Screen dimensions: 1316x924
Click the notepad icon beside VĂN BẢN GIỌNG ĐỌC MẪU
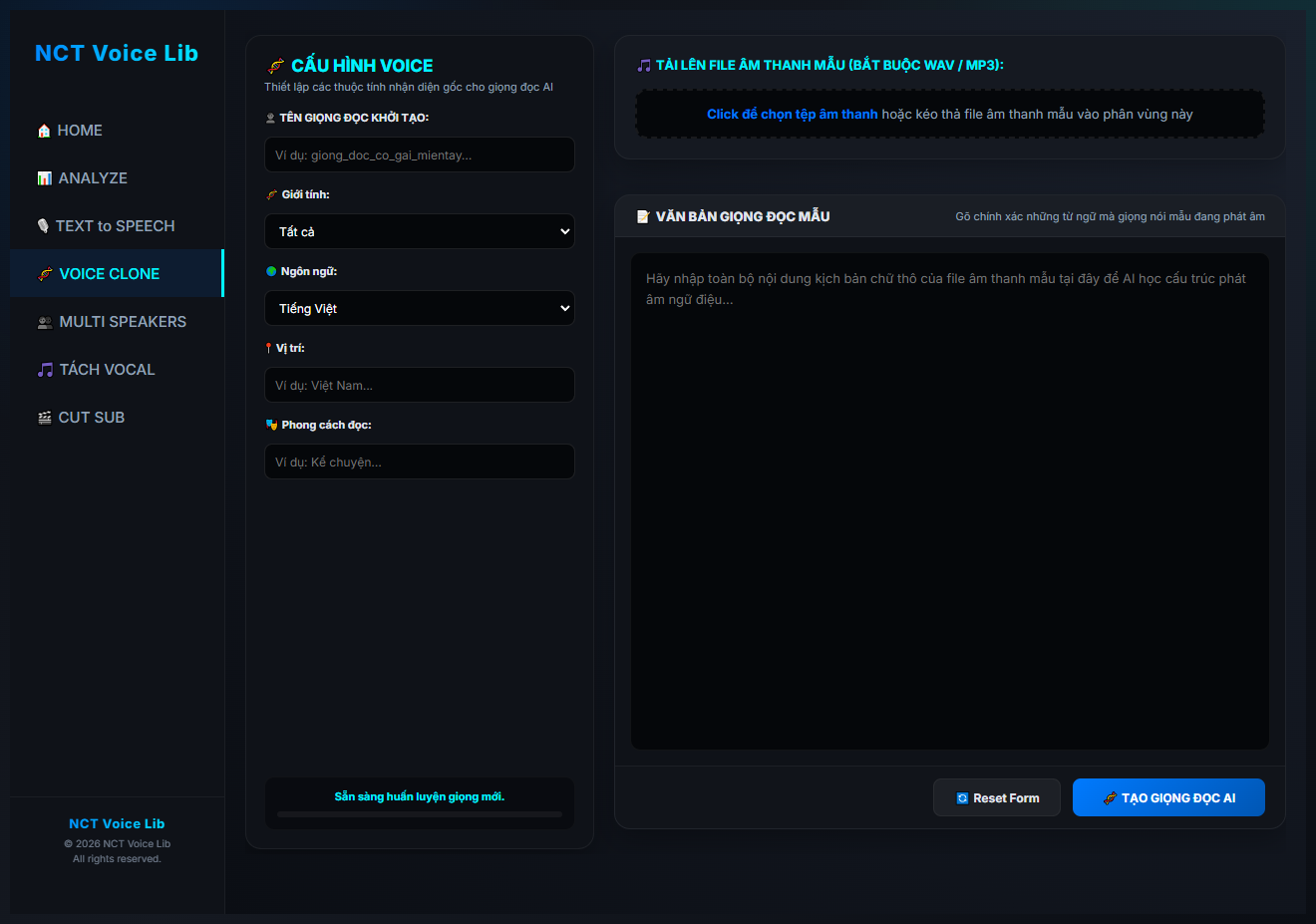[643, 216]
